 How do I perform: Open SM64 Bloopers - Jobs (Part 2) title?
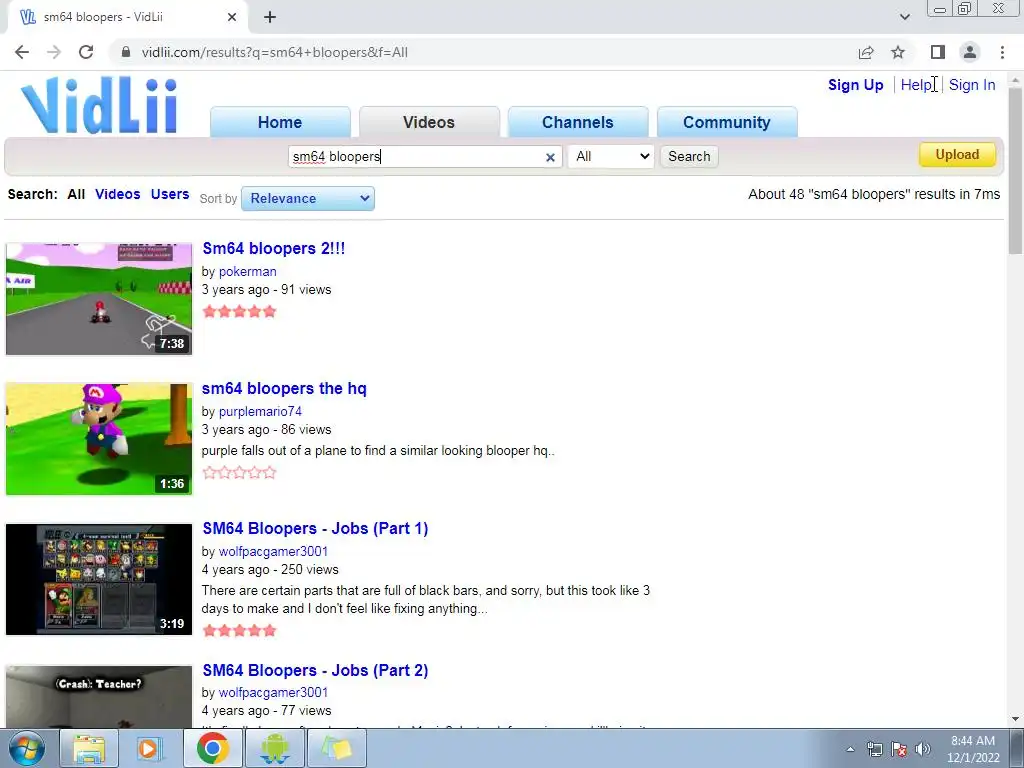315,671
